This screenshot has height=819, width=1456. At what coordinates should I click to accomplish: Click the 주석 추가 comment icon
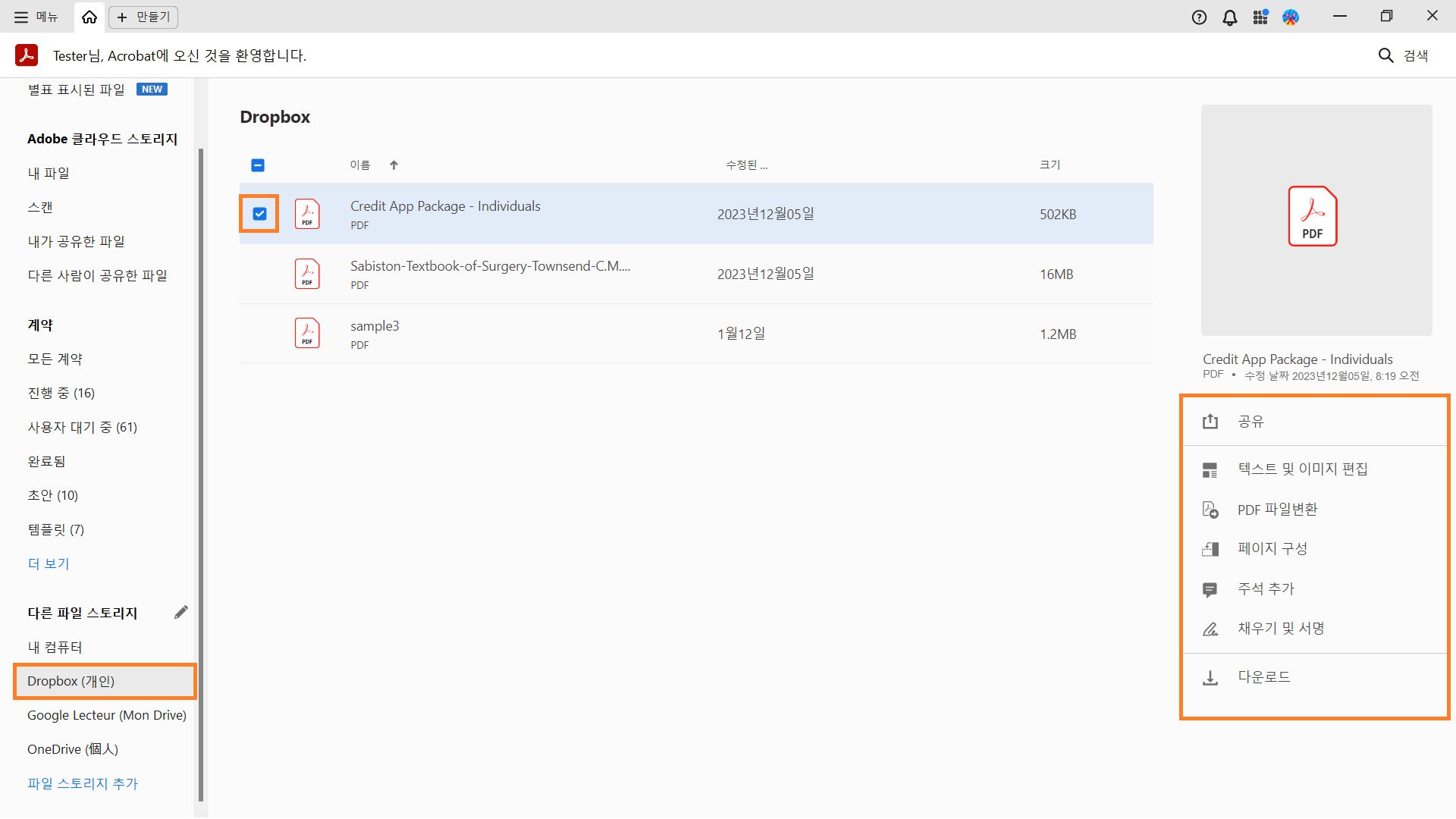[1210, 589]
